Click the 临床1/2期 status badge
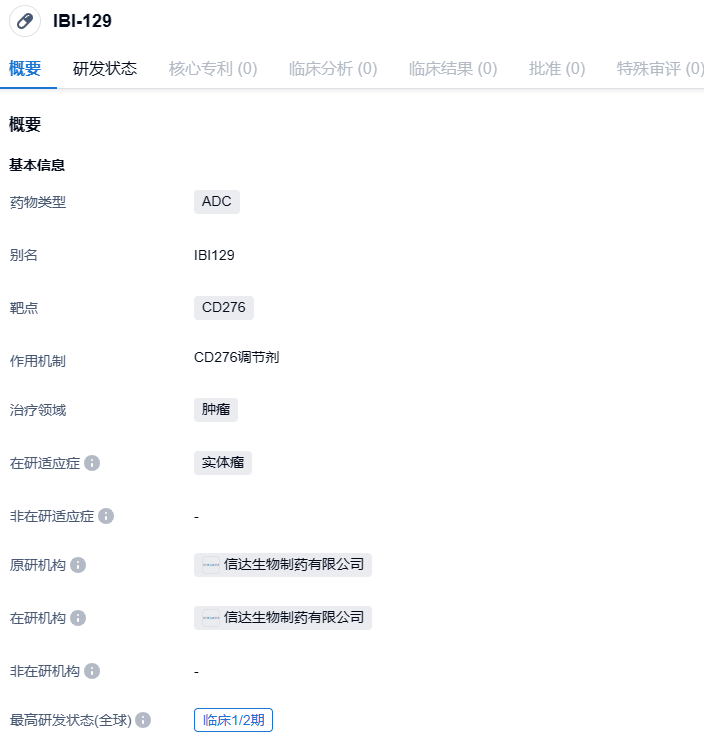This screenshot has width=704, height=746. 234,720
